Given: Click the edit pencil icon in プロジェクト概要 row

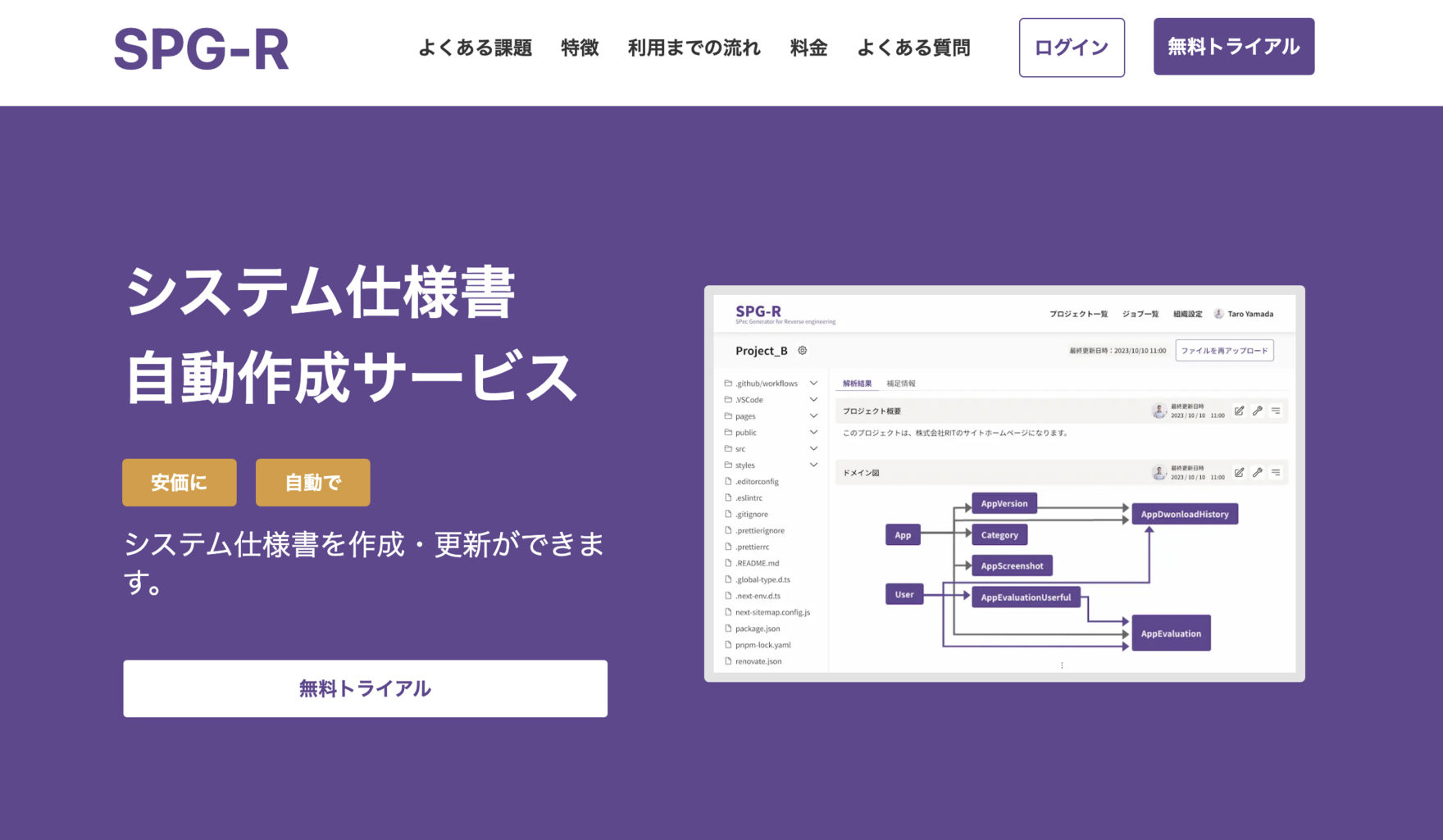Looking at the screenshot, I should click(1239, 411).
